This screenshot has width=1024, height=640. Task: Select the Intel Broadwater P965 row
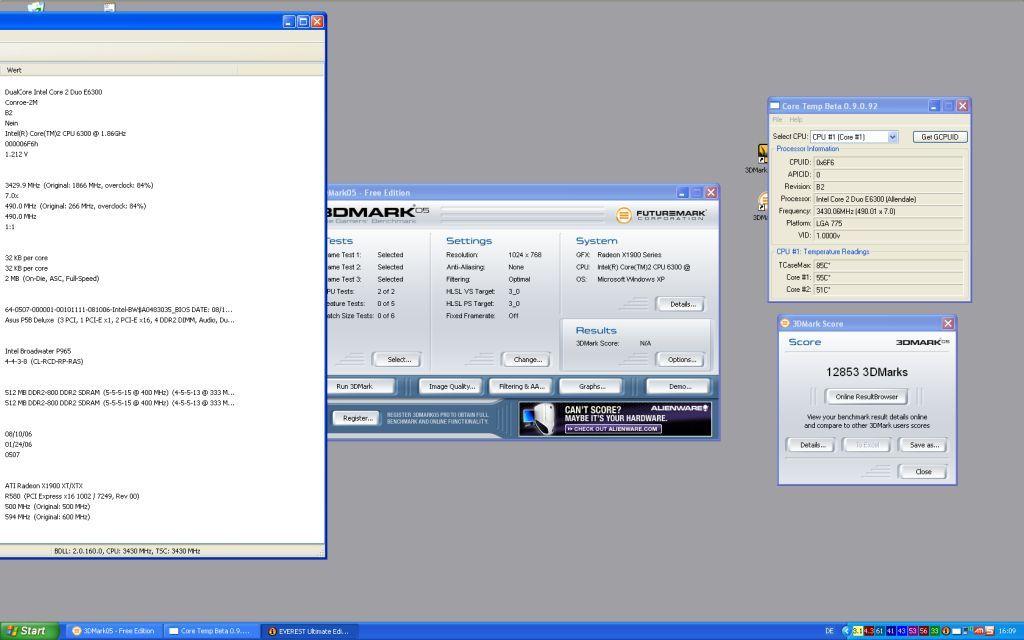tap(38, 351)
